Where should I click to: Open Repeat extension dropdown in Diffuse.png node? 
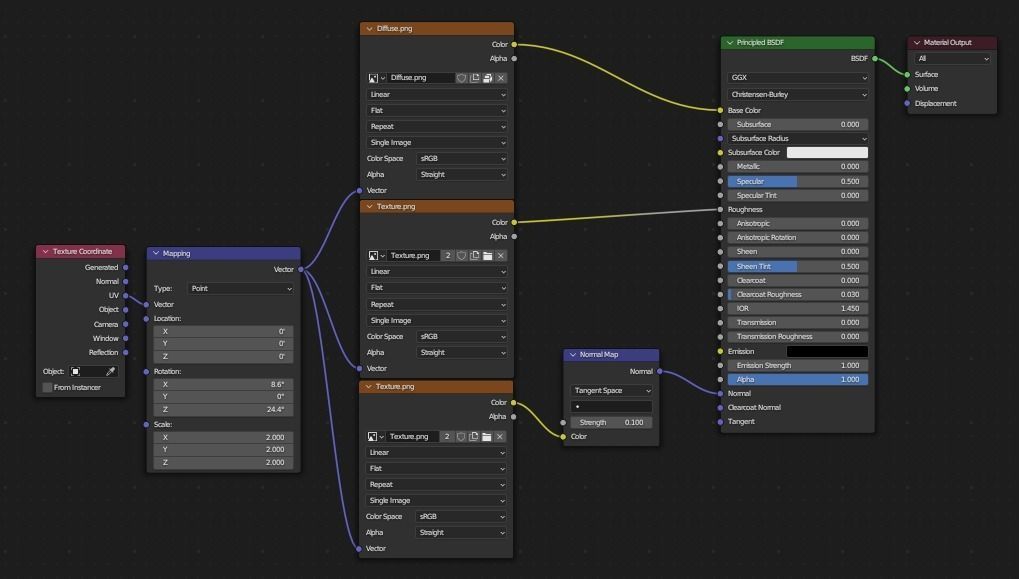point(437,127)
